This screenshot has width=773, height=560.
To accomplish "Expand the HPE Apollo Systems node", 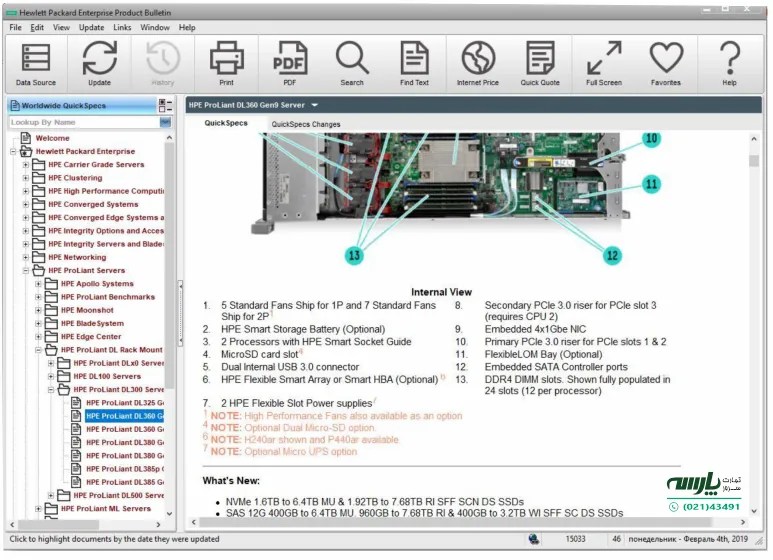I will point(38,284).
